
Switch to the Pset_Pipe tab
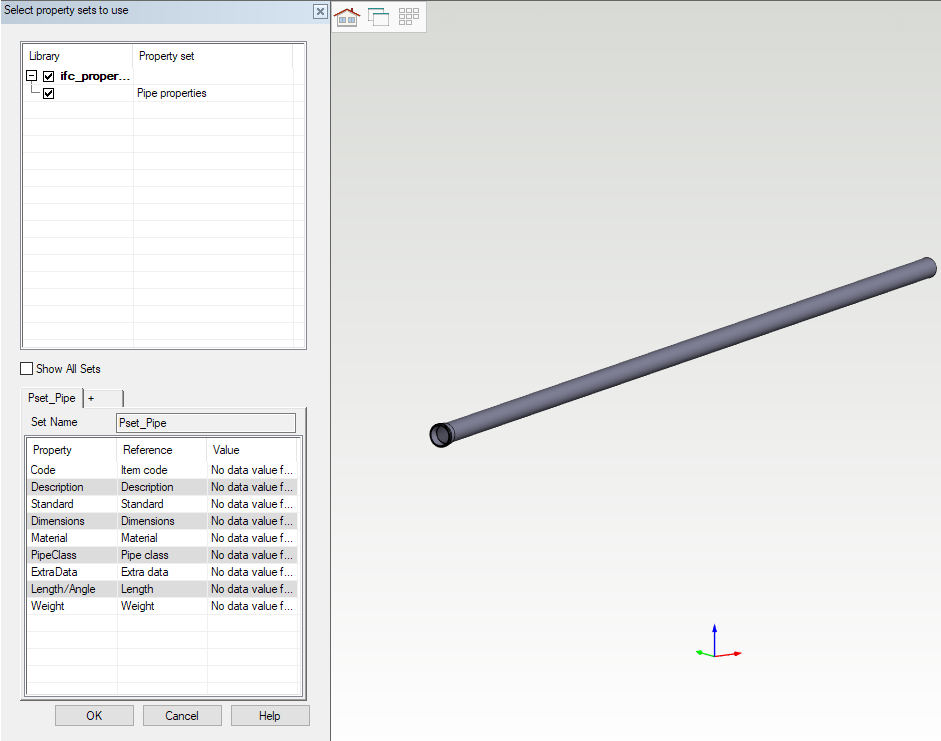(x=52, y=398)
